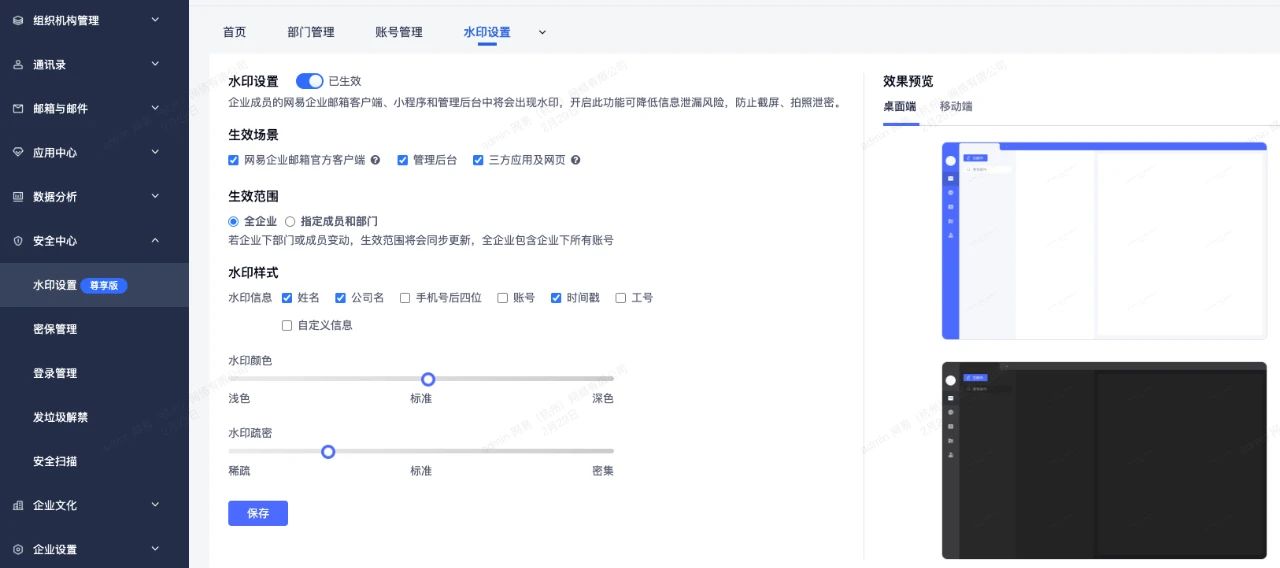The height and width of the screenshot is (568, 1280).
Task: Uncheck the 三方应用及网页 checkbox
Action: [478, 160]
